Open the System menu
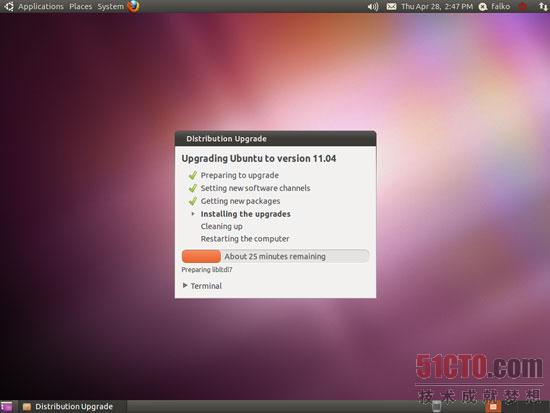 (110, 7)
